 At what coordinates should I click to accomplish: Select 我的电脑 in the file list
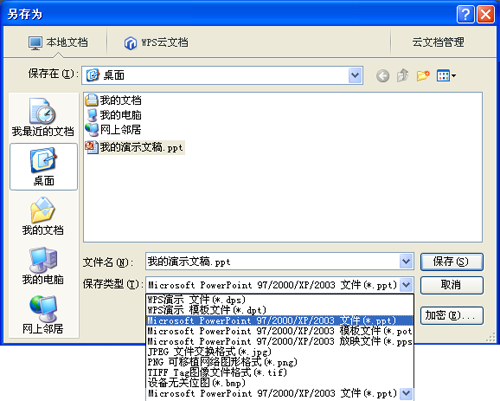point(113,115)
